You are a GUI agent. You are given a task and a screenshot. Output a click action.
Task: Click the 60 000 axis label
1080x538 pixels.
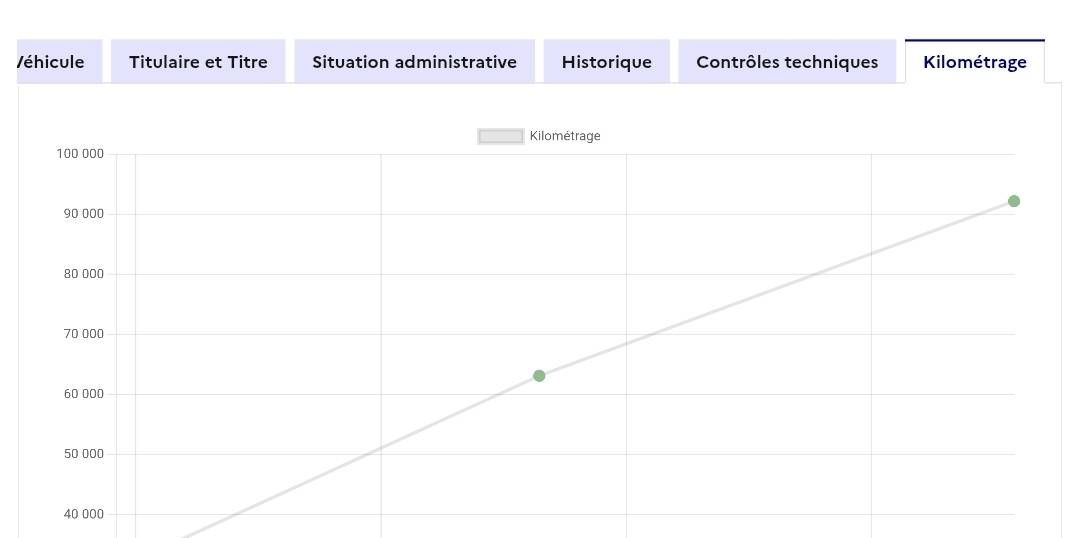point(83,394)
